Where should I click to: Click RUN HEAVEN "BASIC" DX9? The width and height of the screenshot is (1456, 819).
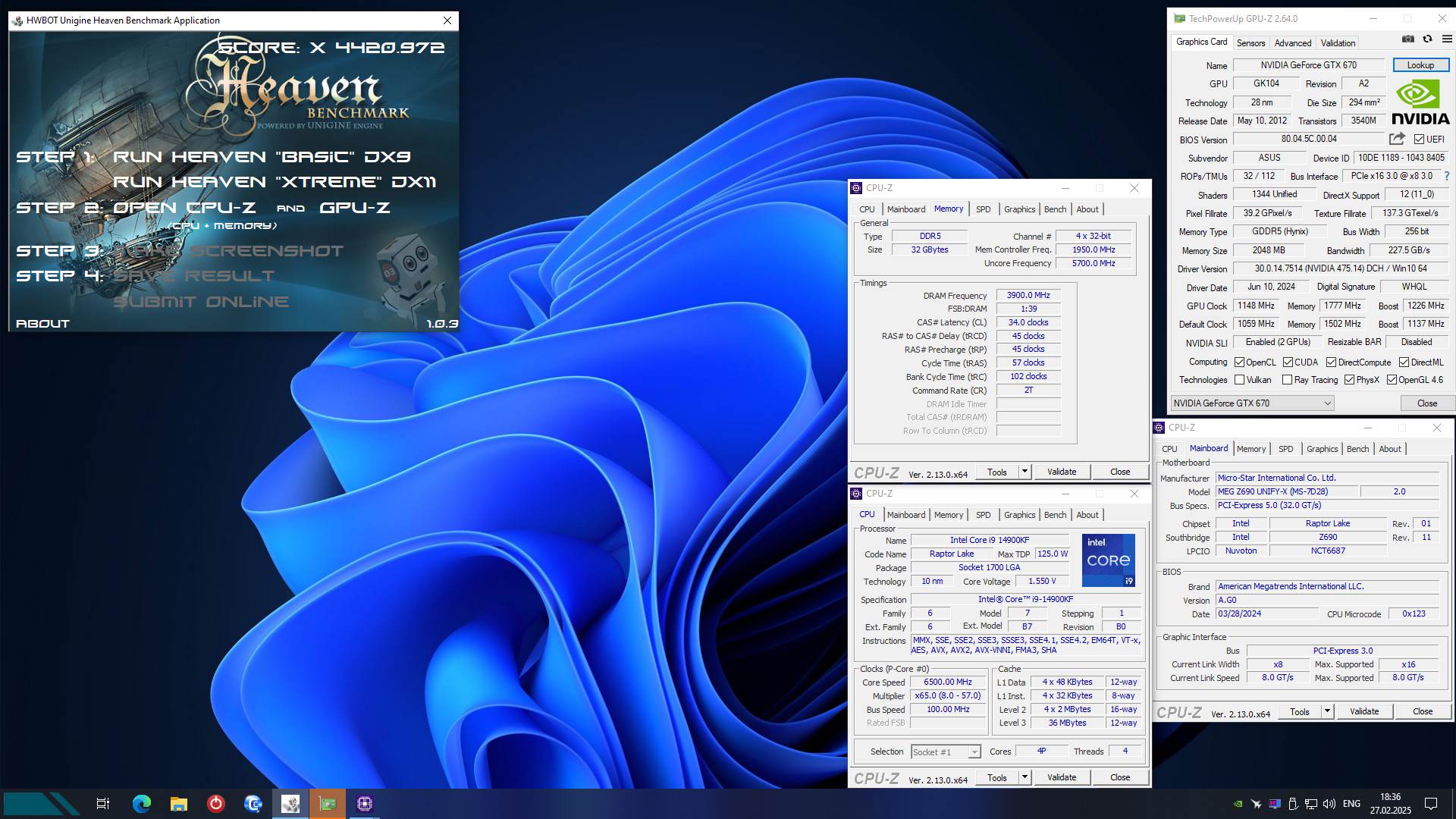tap(262, 157)
